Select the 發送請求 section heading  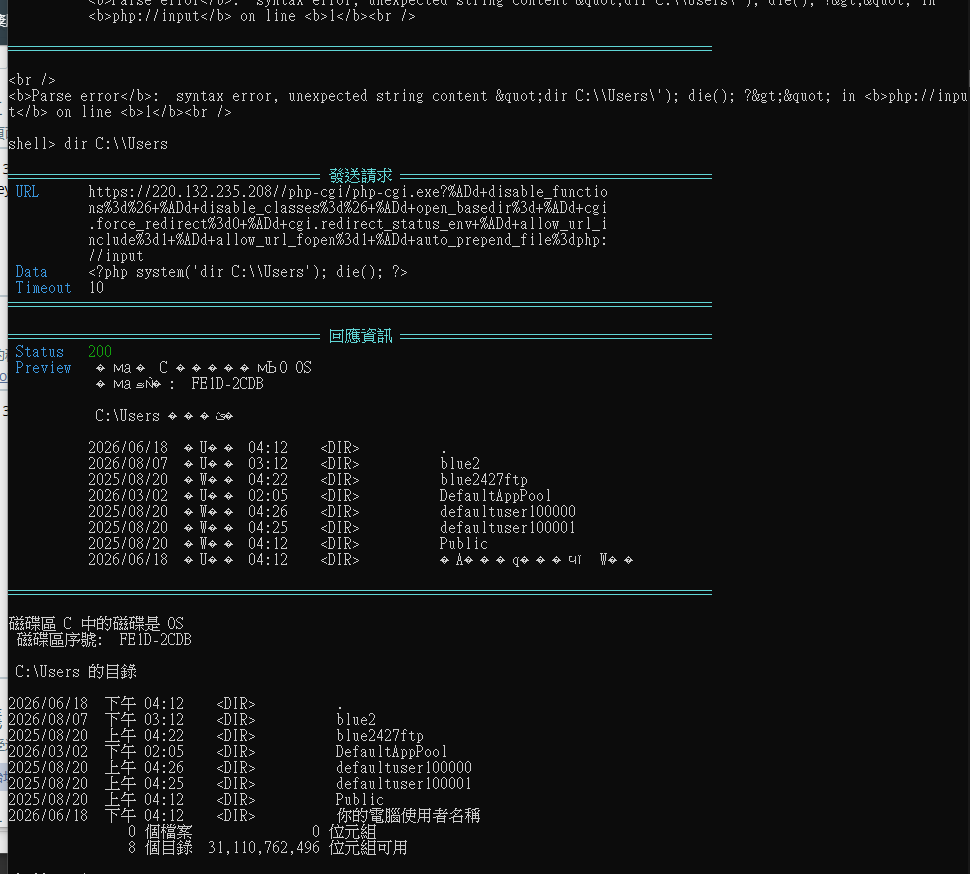(361, 176)
